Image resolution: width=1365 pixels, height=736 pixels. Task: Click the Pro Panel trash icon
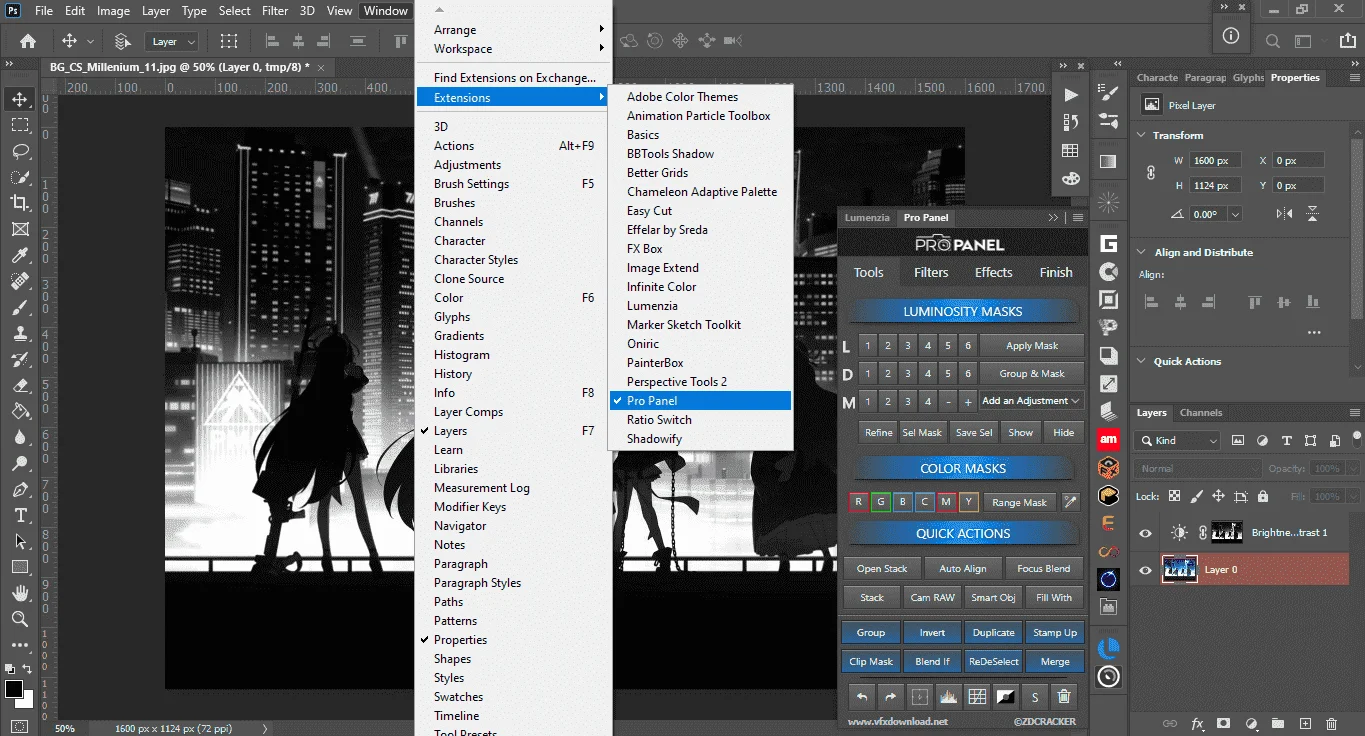point(1064,697)
